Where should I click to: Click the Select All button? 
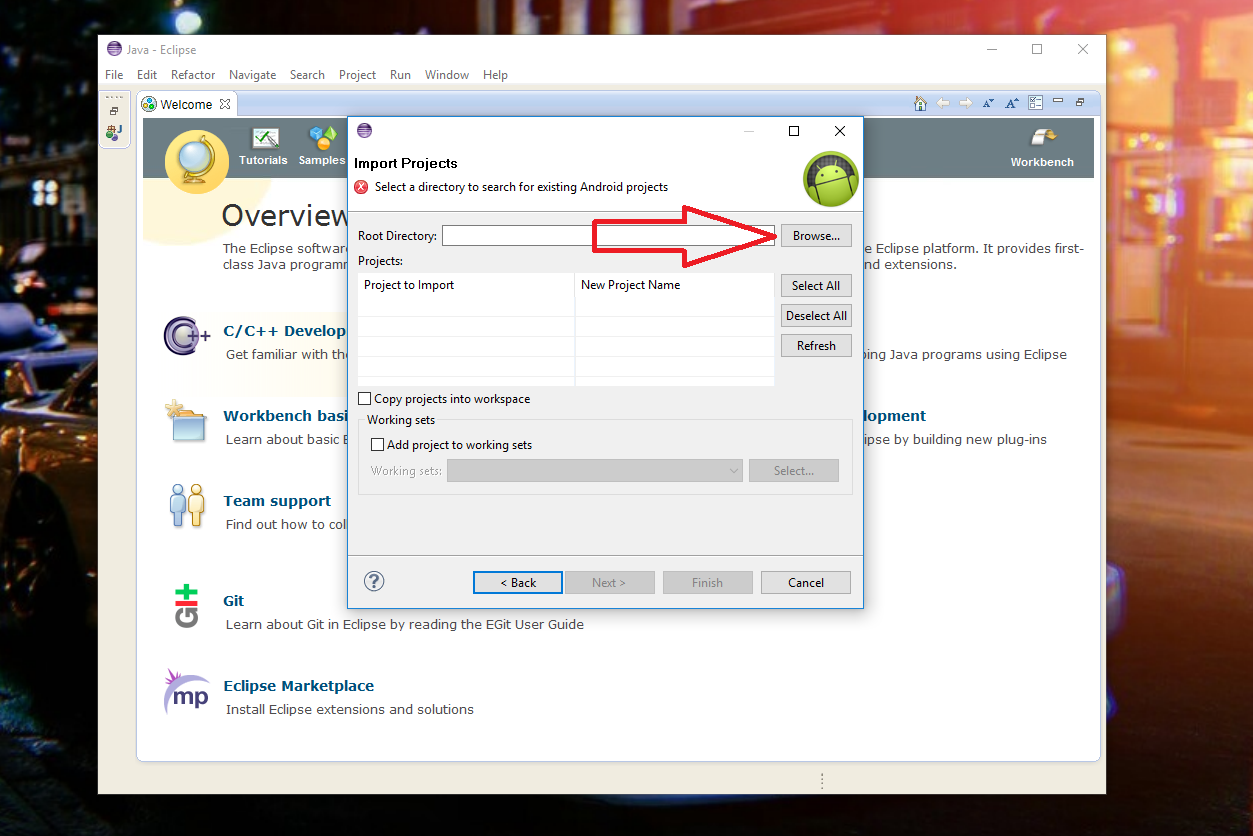pos(816,285)
